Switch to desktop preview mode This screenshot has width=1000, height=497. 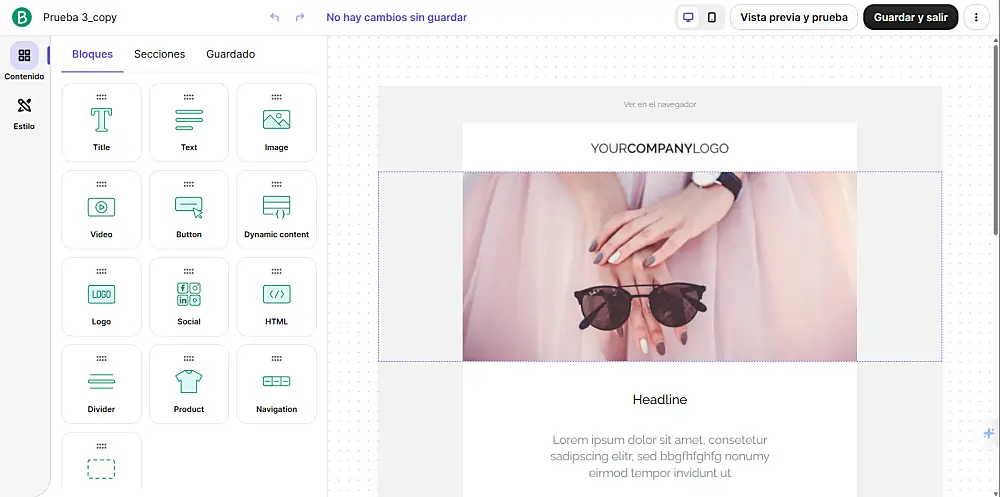tap(688, 17)
